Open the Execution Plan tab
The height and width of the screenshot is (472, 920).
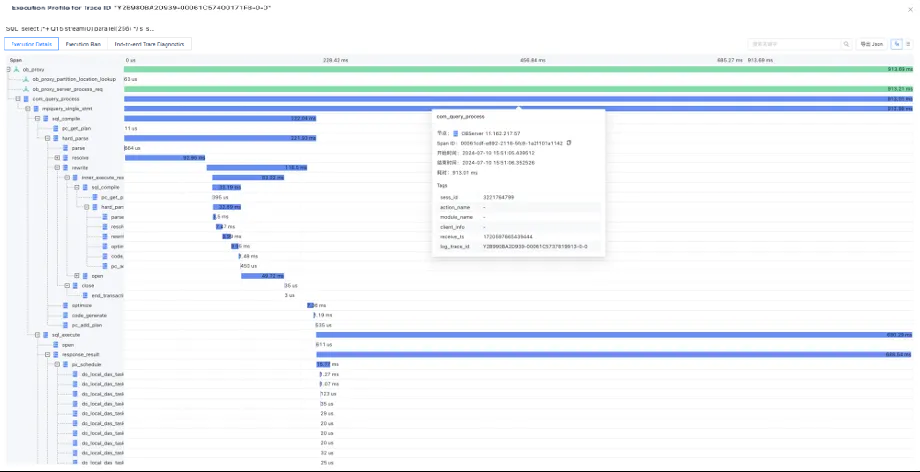click(86, 44)
